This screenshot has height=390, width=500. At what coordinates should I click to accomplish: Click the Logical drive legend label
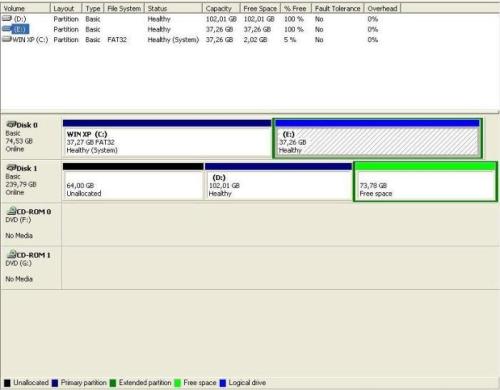[x=247, y=383]
